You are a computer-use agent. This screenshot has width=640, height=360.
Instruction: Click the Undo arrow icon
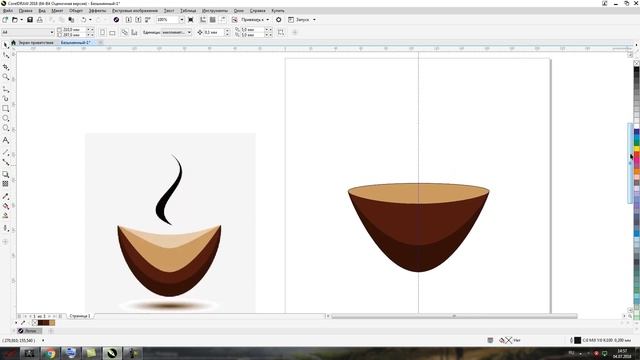[84, 20]
